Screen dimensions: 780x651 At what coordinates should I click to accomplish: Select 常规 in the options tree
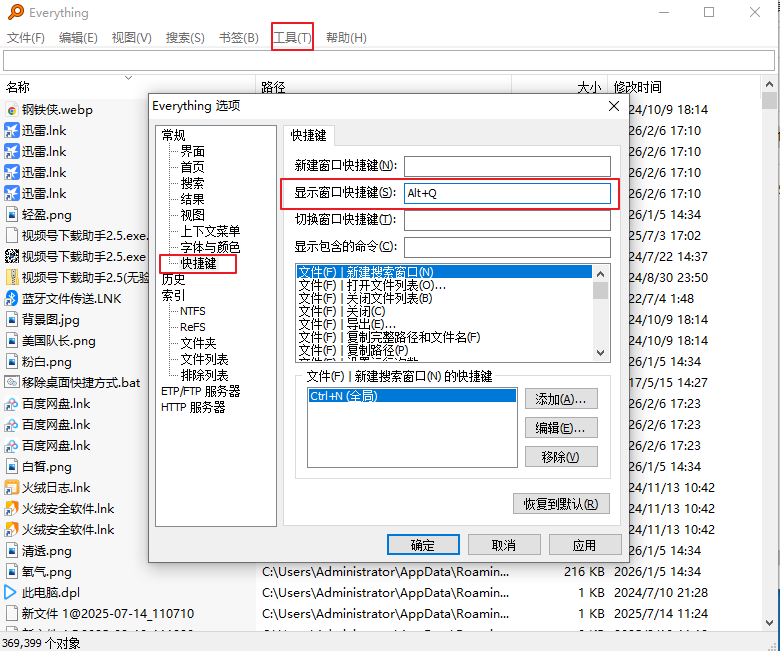(x=174, y=135)
